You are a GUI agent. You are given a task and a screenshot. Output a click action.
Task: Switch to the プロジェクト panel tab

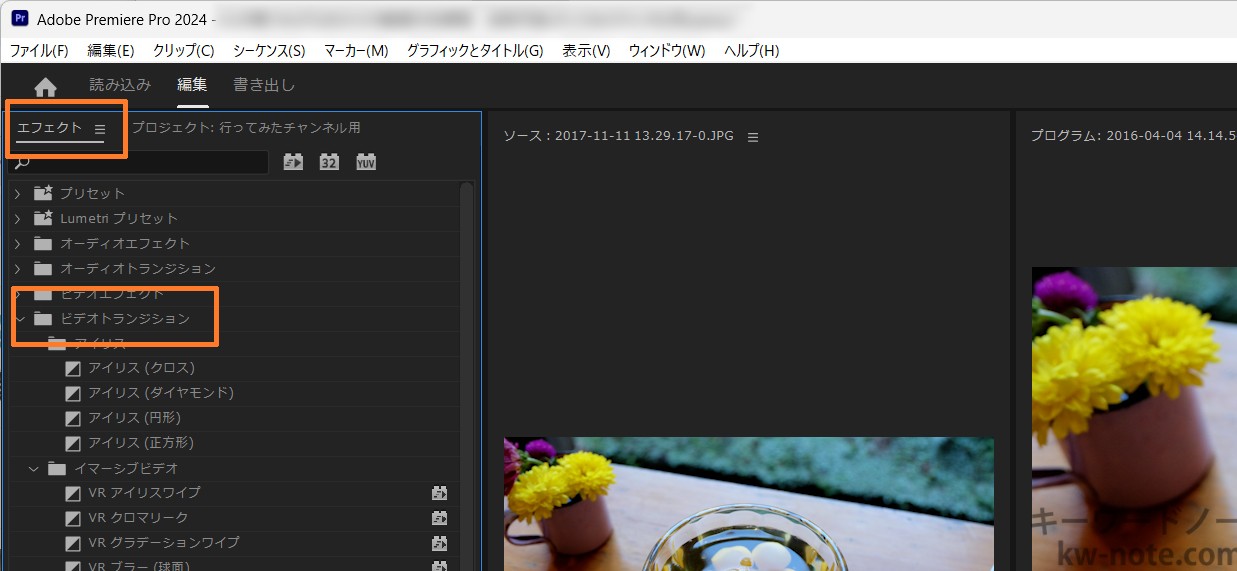point(246,128)
